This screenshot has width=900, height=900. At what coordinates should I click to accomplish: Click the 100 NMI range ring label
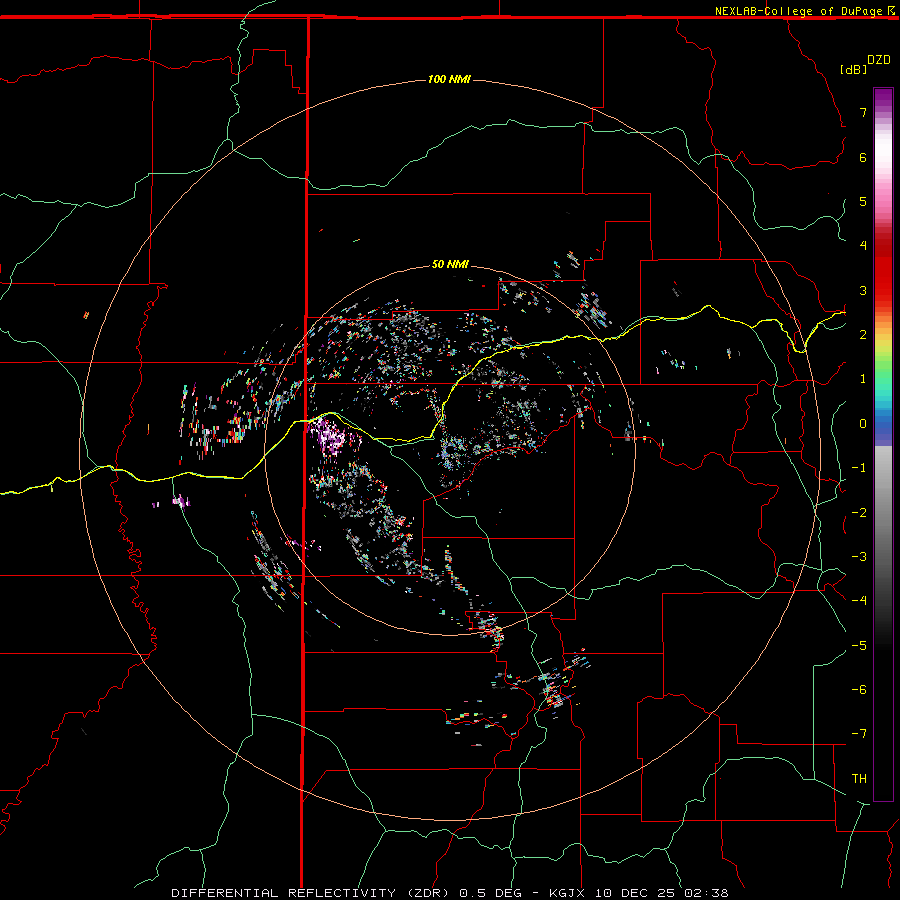449,79
